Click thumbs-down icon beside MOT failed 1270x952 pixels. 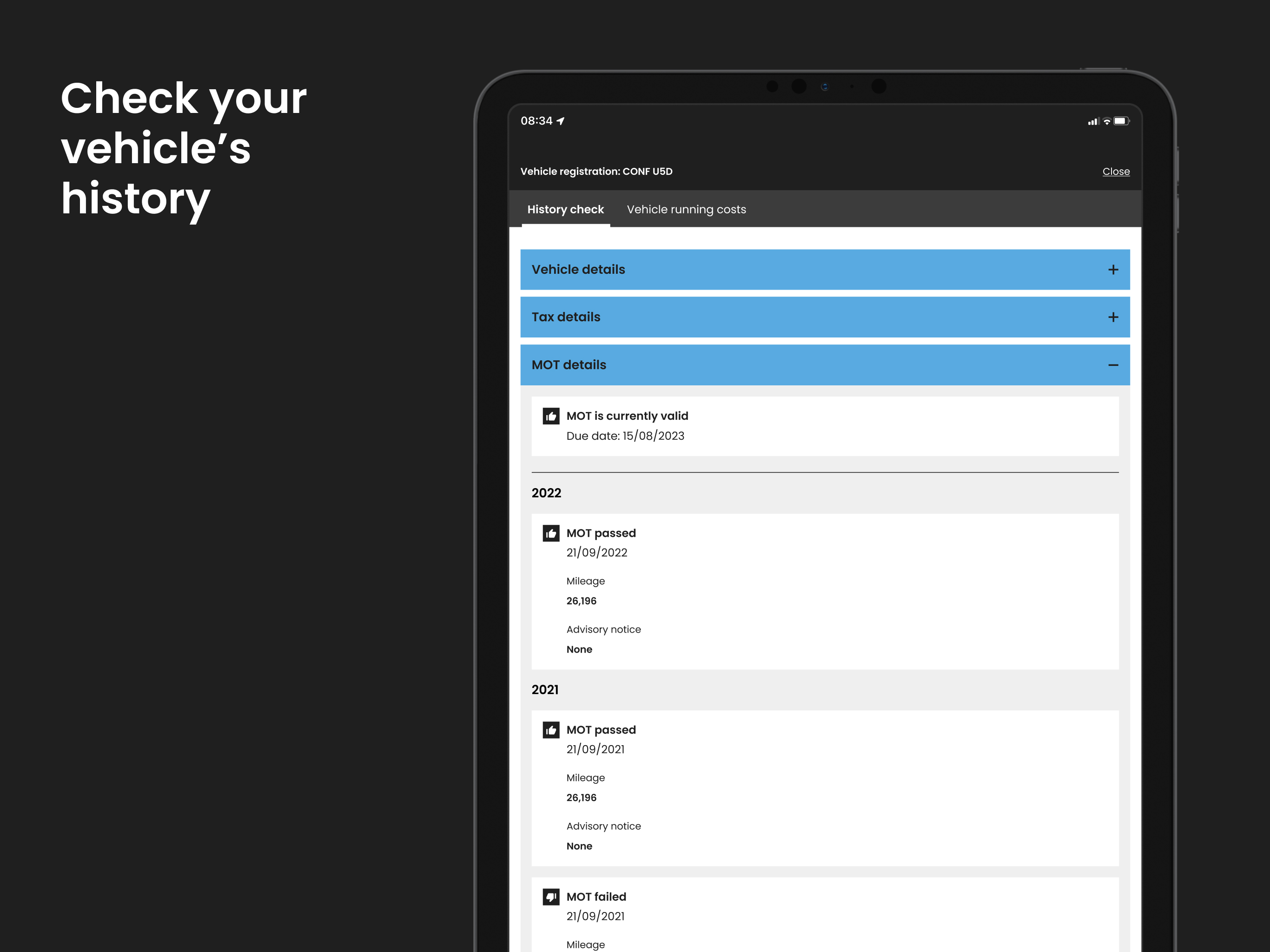[550, 897]
